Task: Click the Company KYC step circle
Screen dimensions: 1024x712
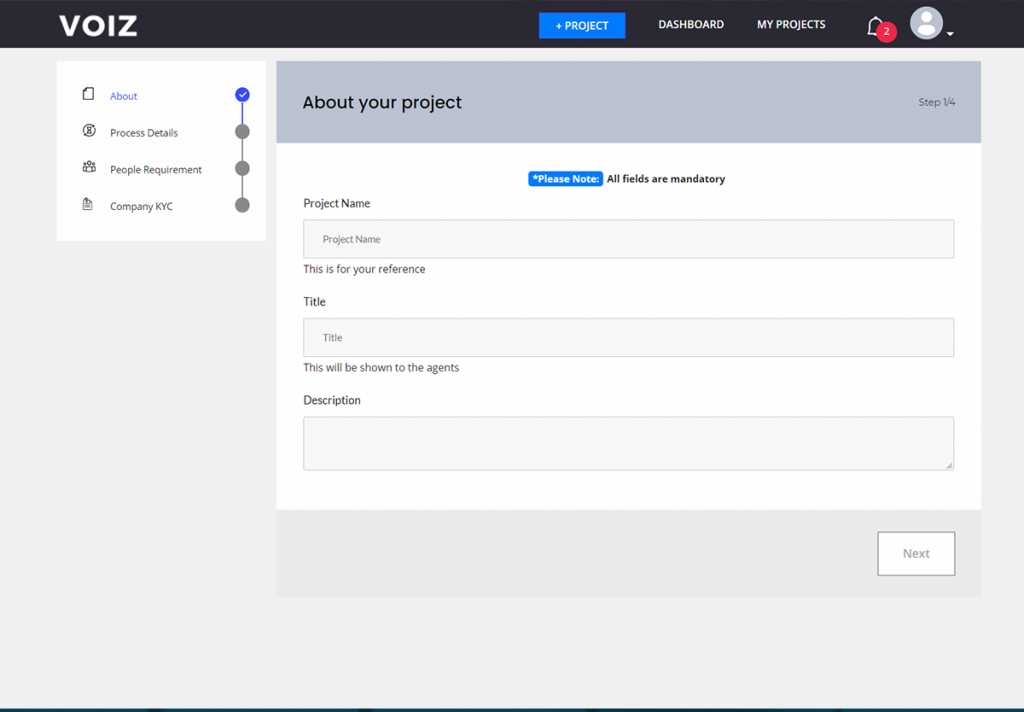Action: [242, 205]
